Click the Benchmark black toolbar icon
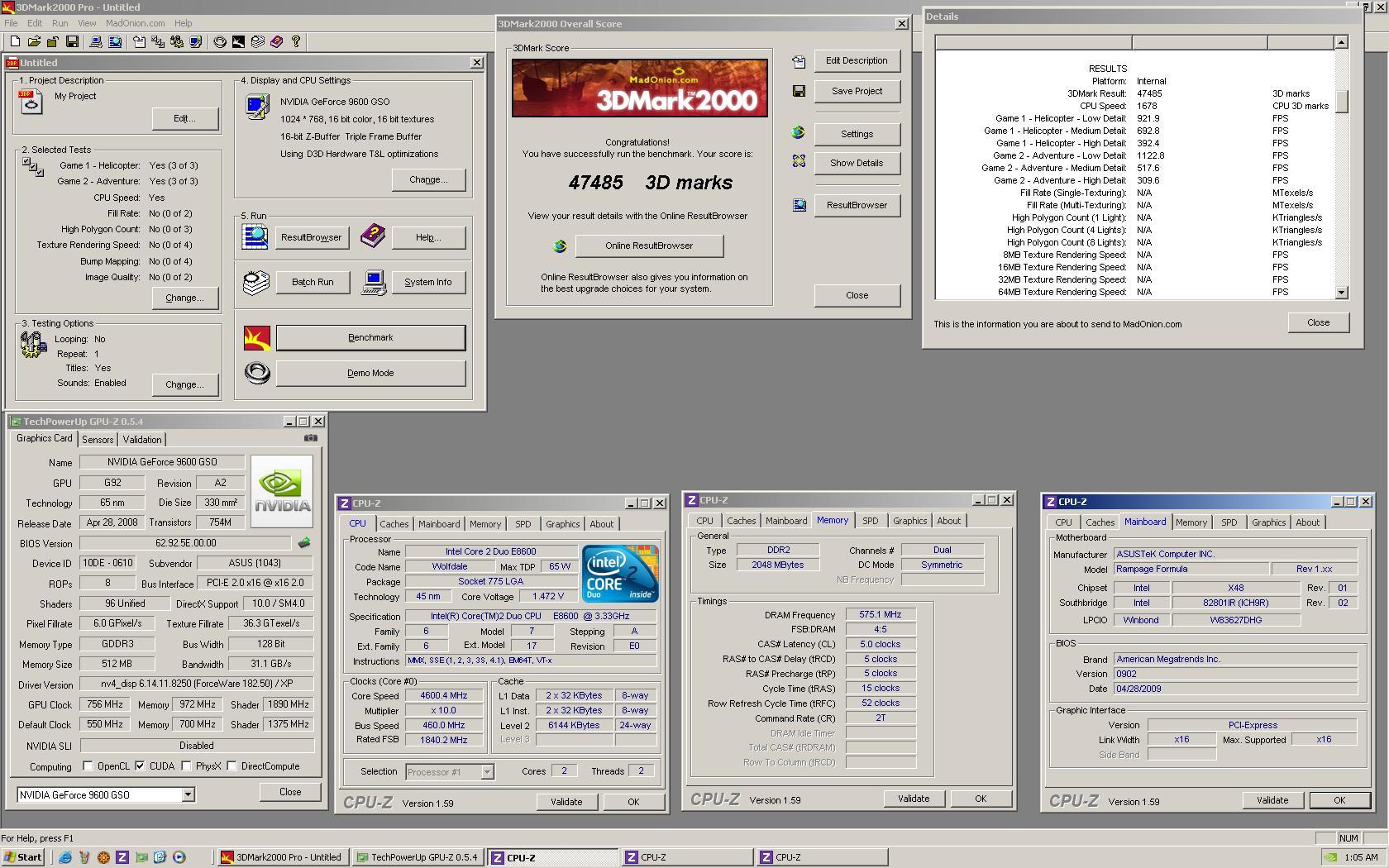Screen dimensions: 1389x868 pyautogui.click(x=239, y=41)
